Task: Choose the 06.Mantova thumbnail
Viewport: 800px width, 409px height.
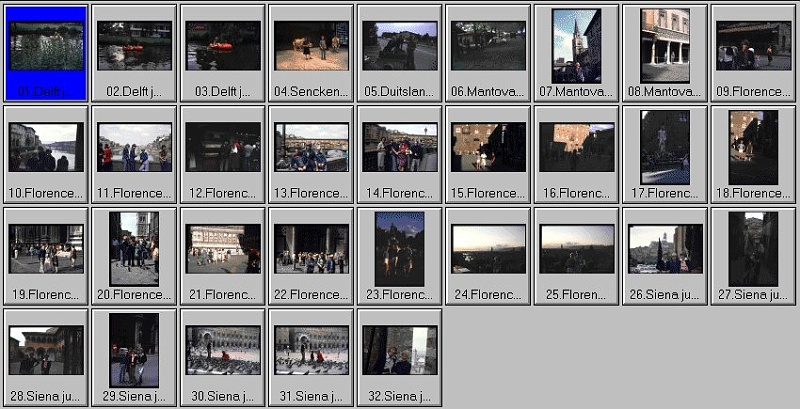Action: pyautogui.click(x=488, y=46)
